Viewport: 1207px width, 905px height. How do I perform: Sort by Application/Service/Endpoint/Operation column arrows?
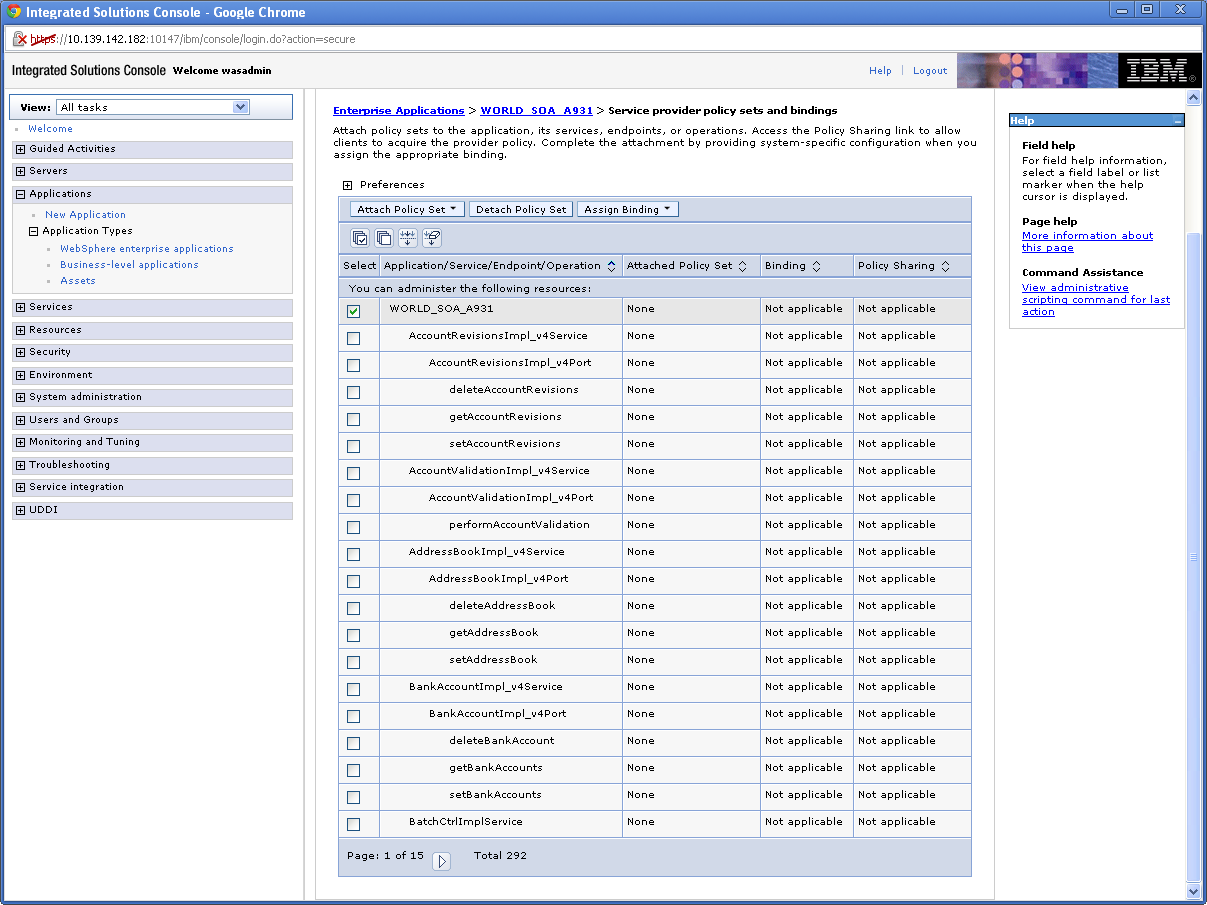(x=611, y=266)
